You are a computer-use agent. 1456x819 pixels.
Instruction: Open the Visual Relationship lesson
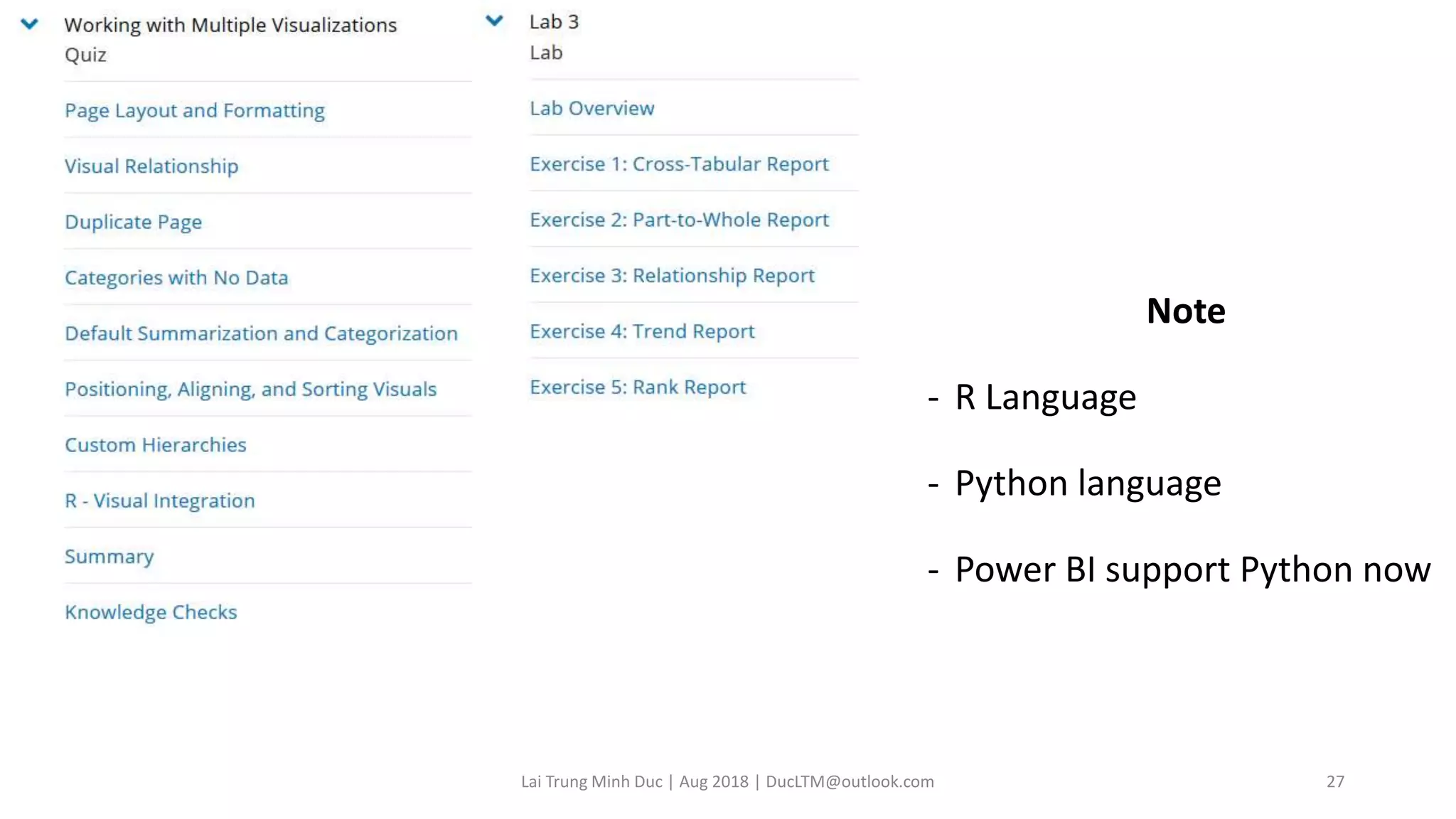pos(151,166)
